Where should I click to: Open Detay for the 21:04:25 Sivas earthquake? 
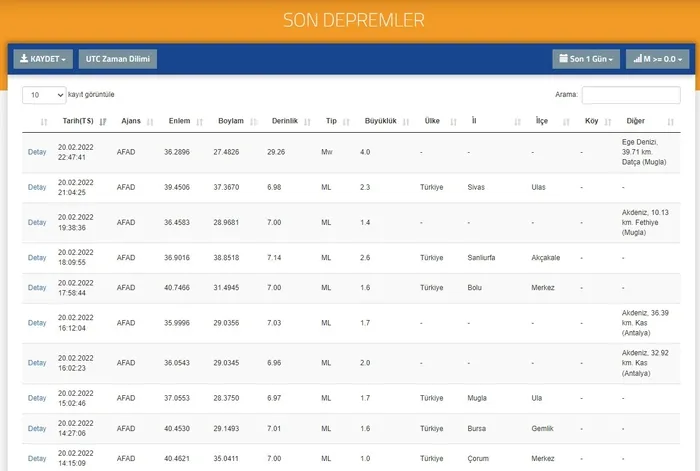point(37,188)
